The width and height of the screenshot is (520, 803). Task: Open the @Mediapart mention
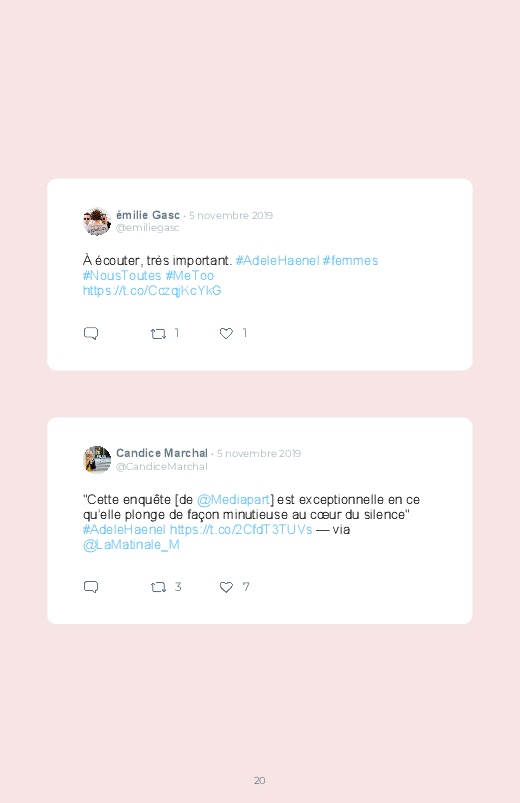coord(233,500)
